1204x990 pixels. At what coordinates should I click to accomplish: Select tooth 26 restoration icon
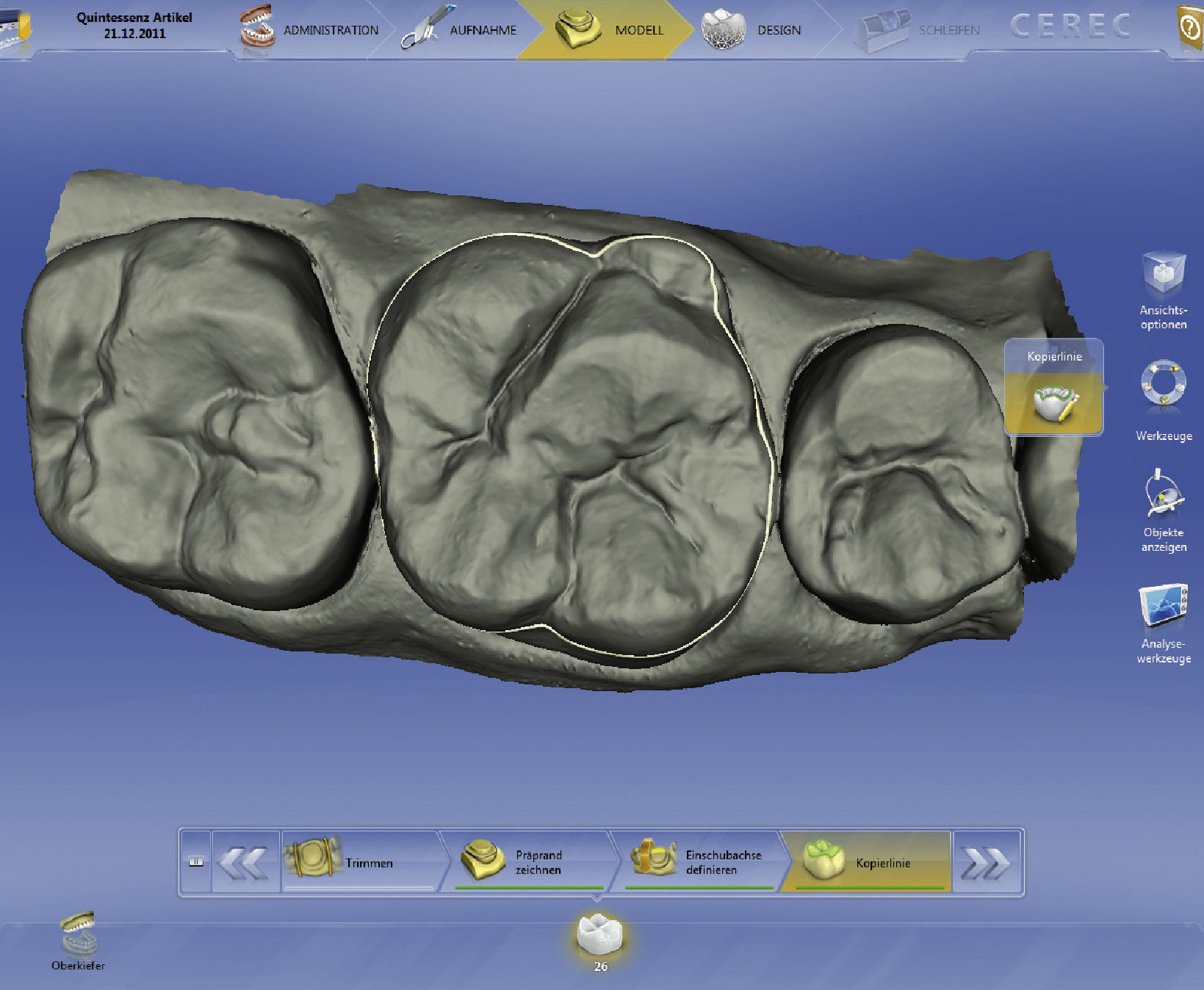pos(599,936)
